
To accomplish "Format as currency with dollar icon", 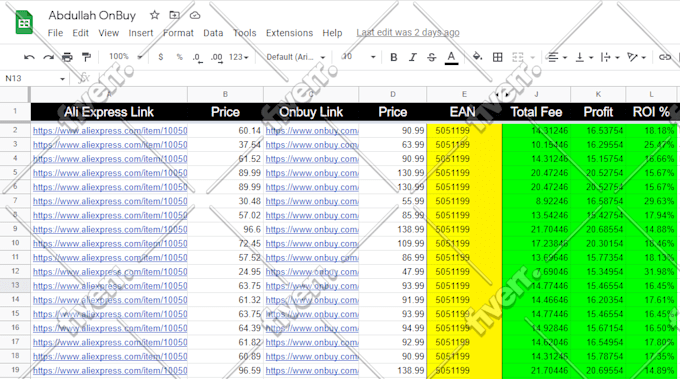I will 161,57.
